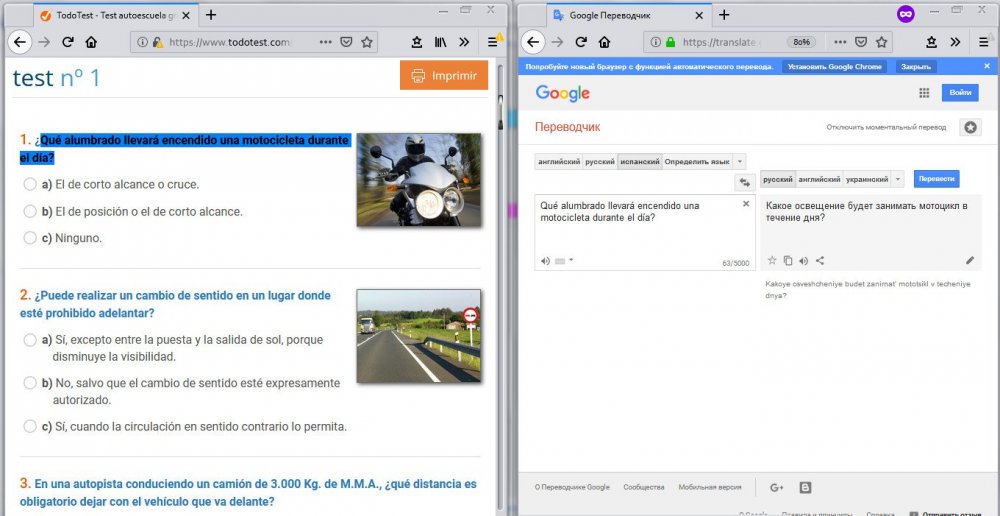Choose answer c) Ninguno

pos(30,238)
